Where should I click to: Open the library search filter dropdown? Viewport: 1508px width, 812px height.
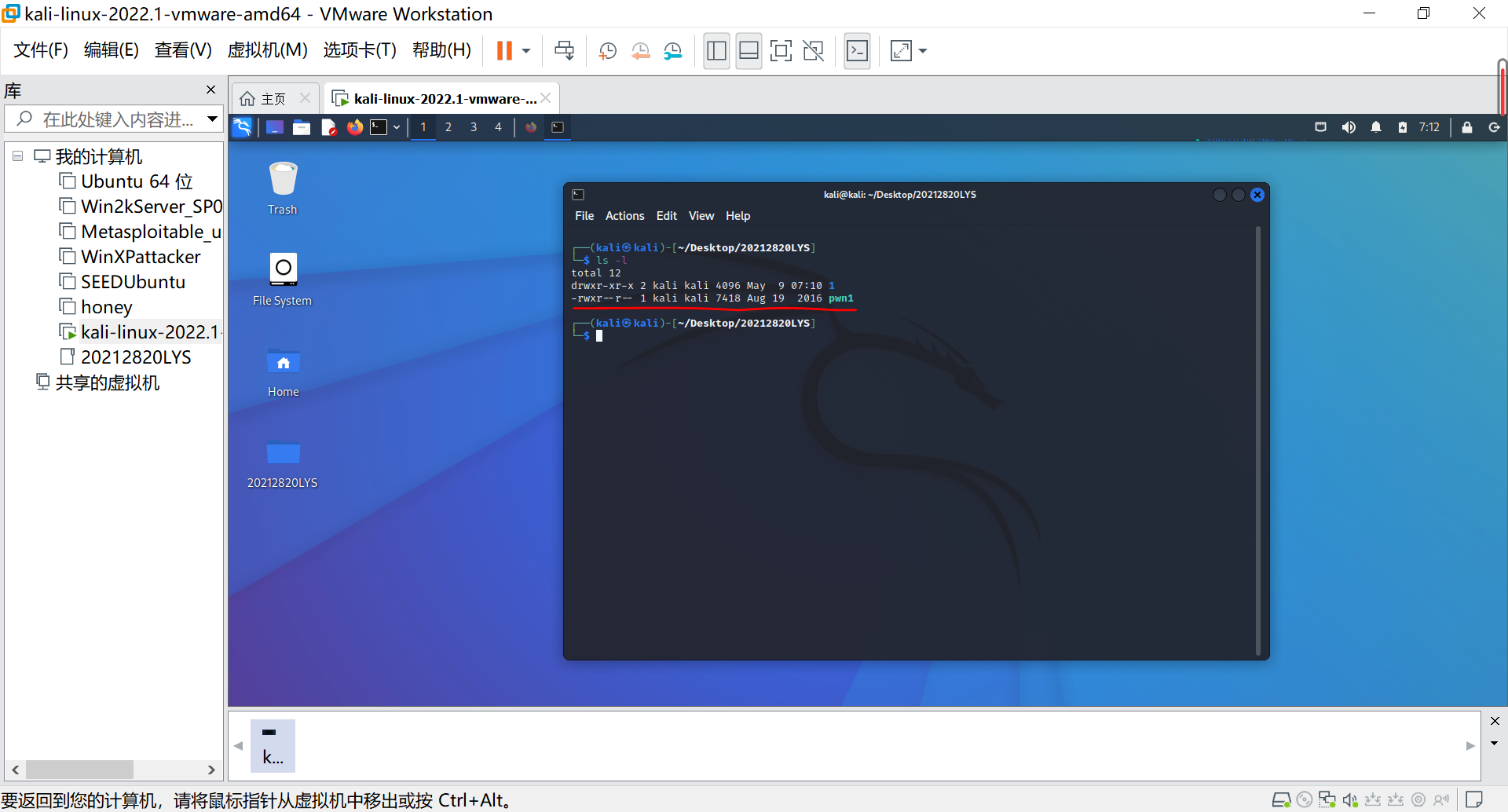pos(212,119)
